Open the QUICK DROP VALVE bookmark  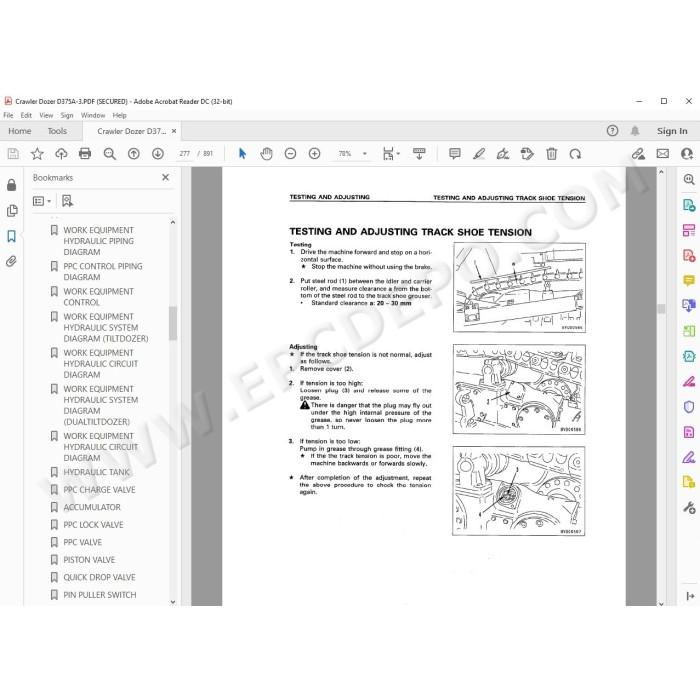pos(99,577)
